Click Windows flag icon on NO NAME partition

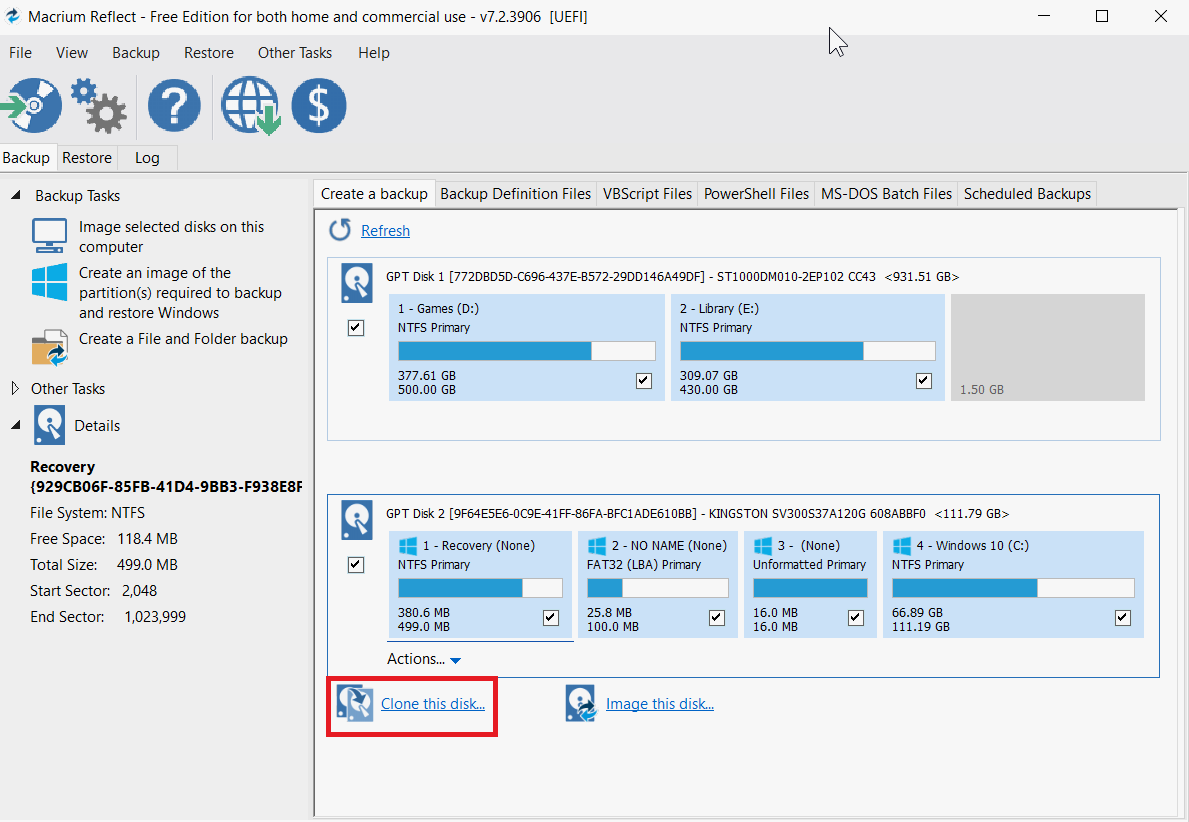coord(597,546)
